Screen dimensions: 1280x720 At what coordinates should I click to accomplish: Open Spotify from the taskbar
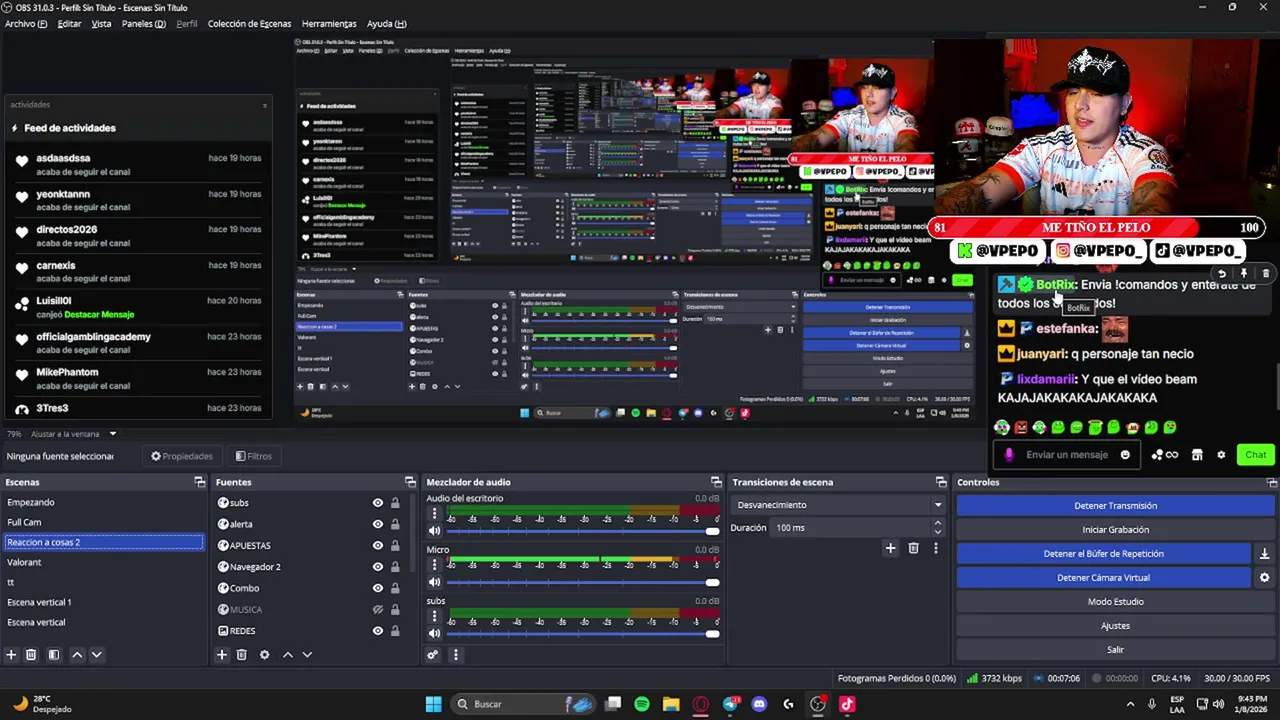coord(642,704)
